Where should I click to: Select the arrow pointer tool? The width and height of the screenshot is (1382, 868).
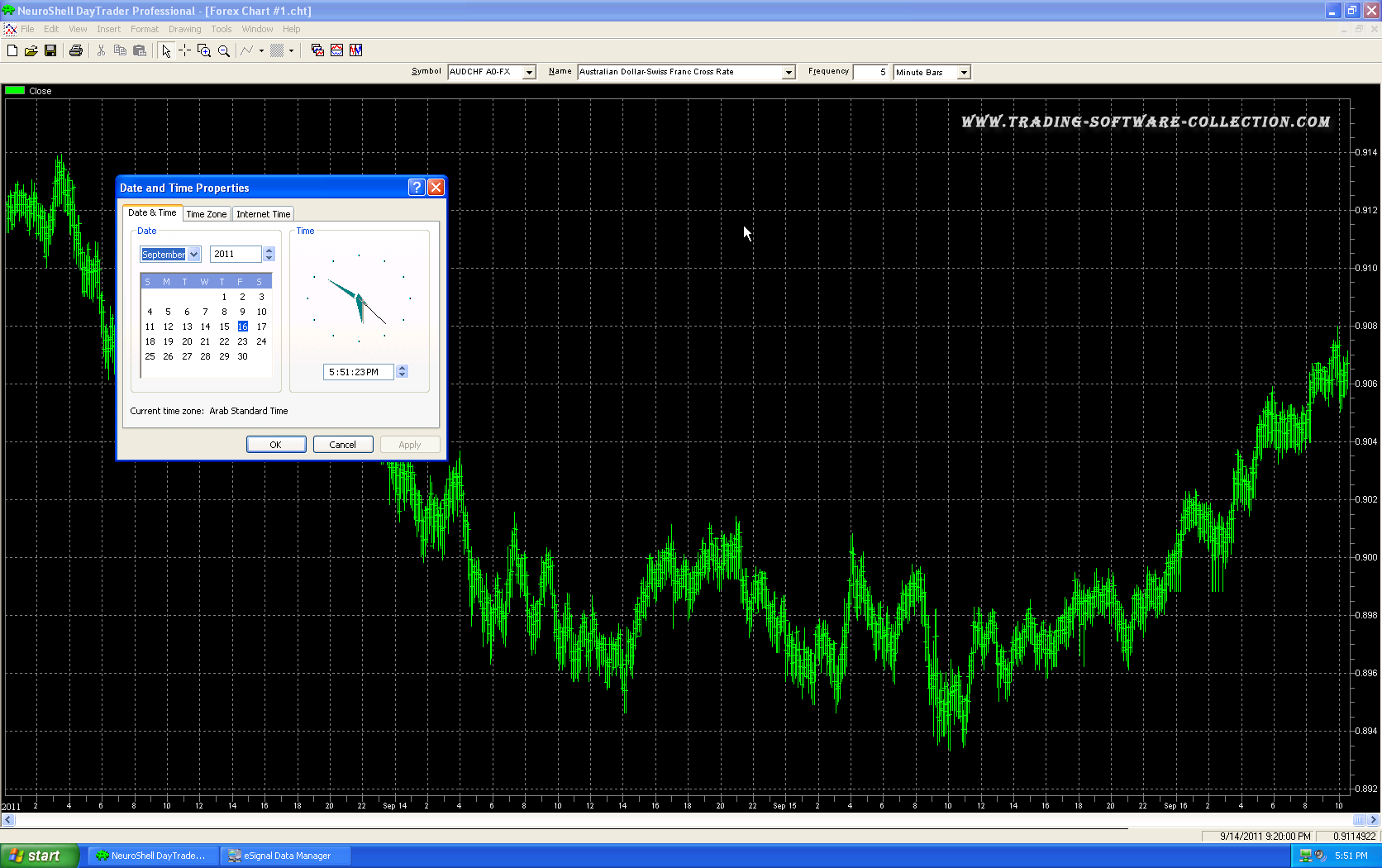[x=166, y=50]
